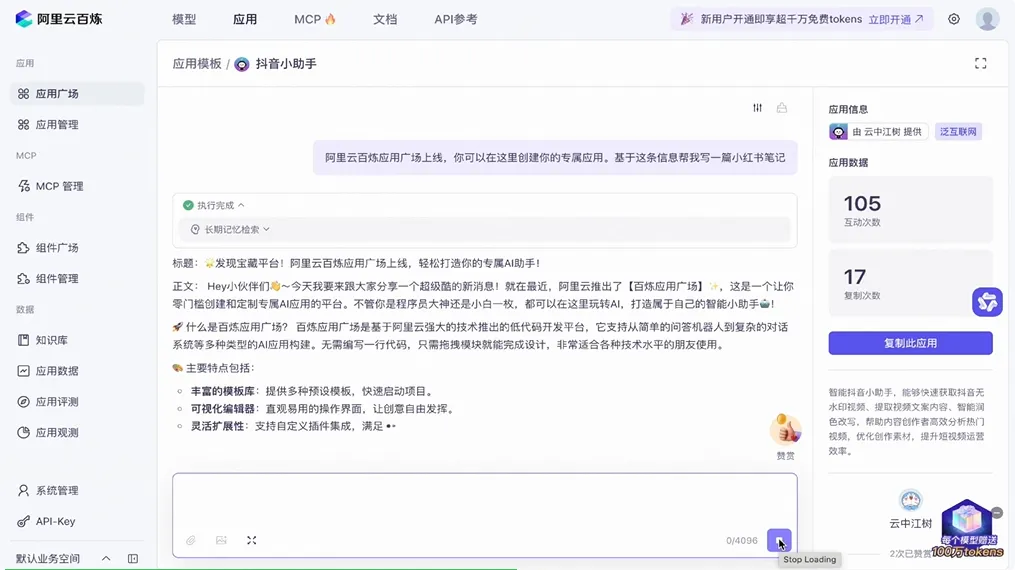
Task: Click the 抖音小助手 app icon
Action: tap(241, 64)
